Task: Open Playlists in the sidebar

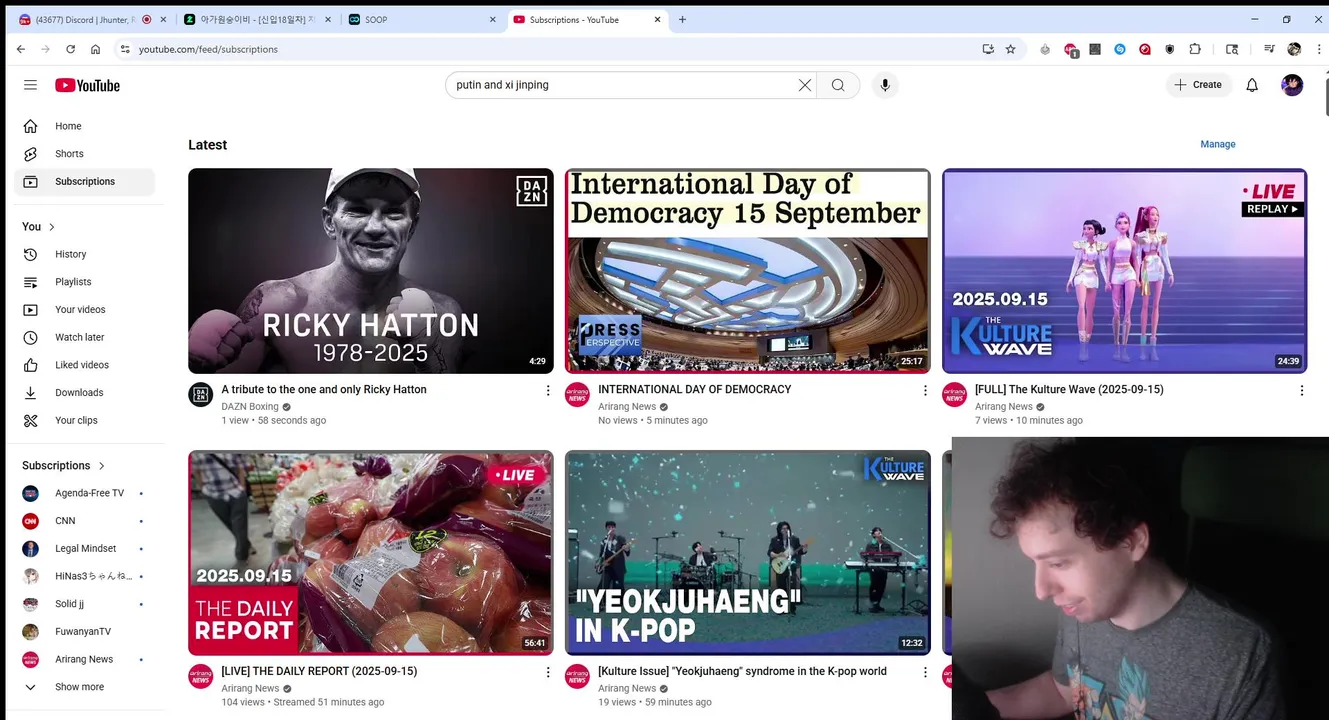Action: (x=85, y=282)
